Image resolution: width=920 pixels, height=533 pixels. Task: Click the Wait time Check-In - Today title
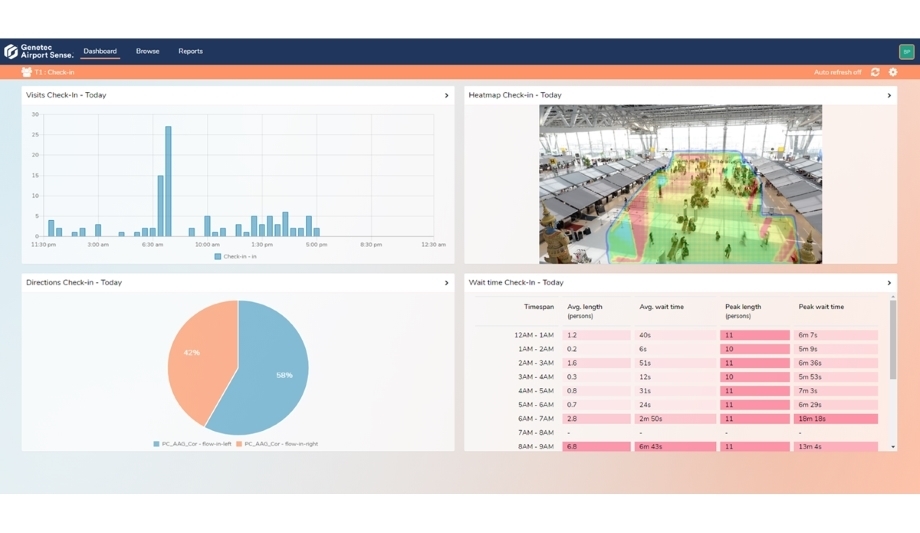pyautogui.click(x=516, y=282)
